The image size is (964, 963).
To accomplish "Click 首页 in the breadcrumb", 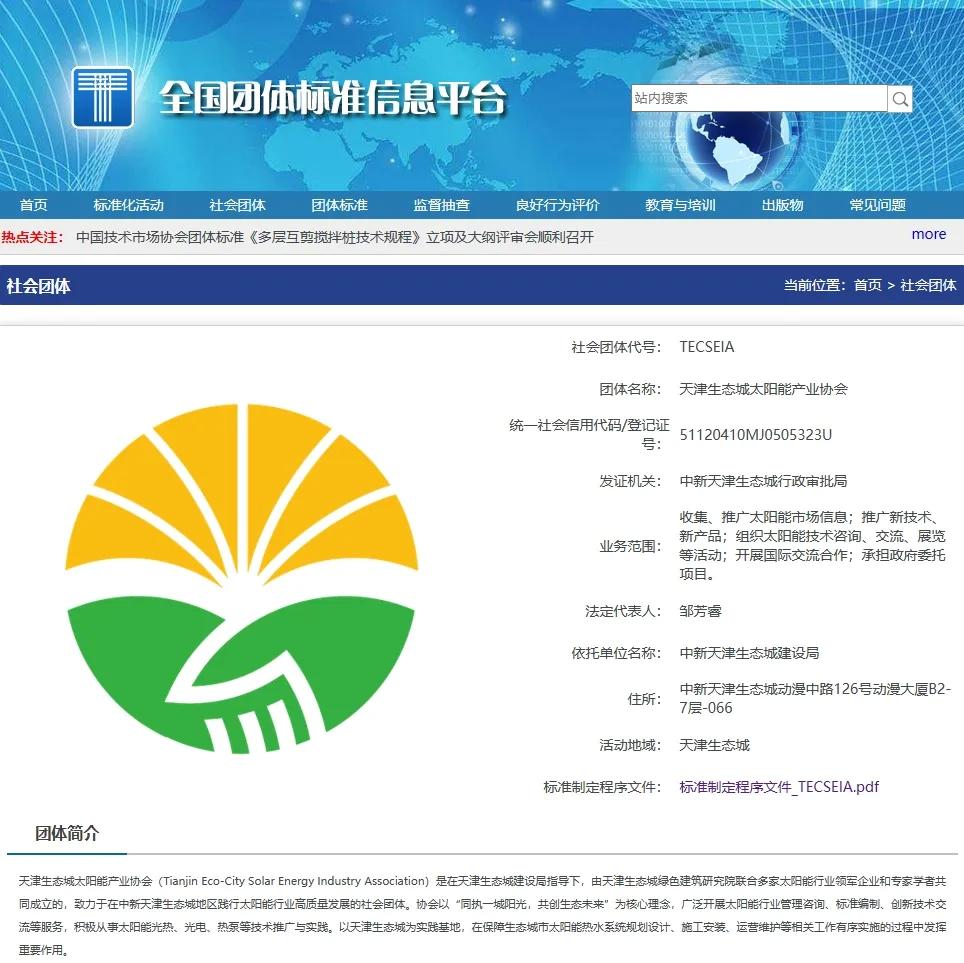I will coord(867,285).
